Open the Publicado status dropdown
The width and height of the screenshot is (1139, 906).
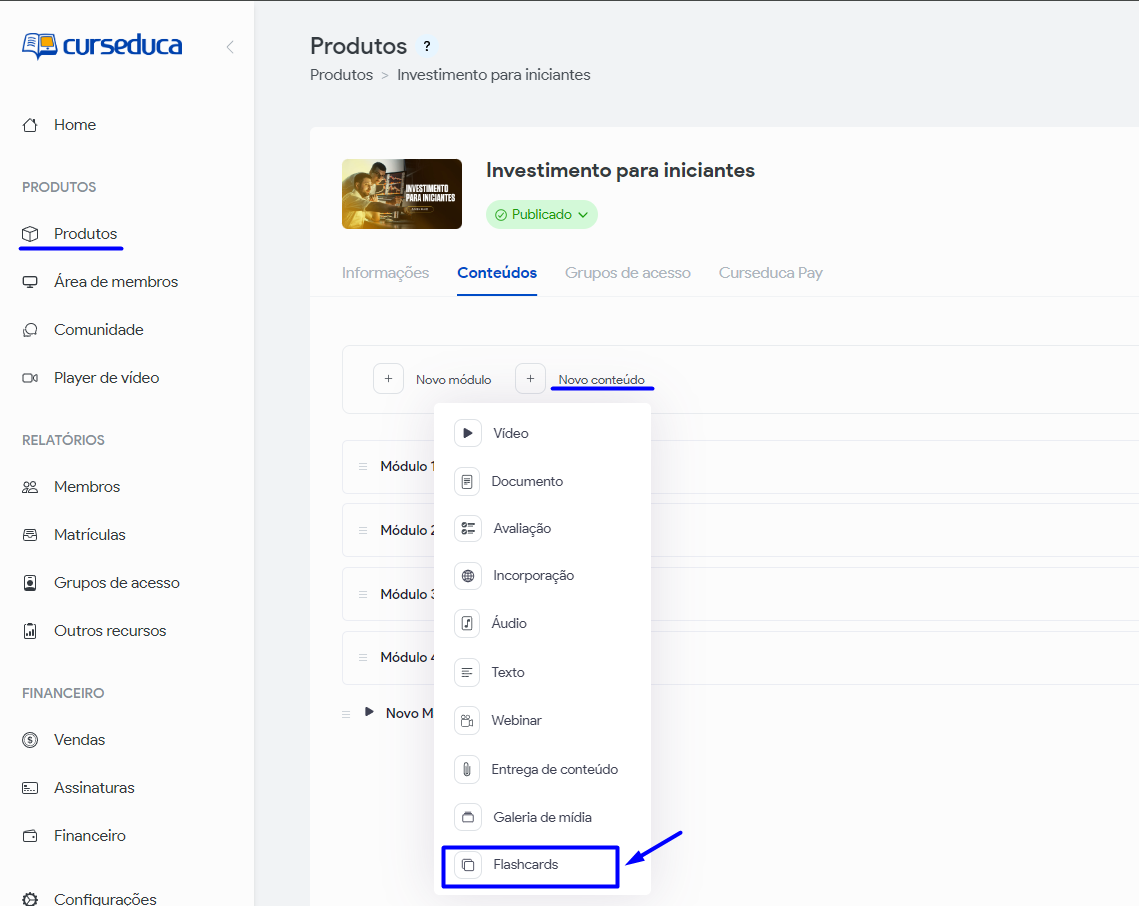(541, 215)
